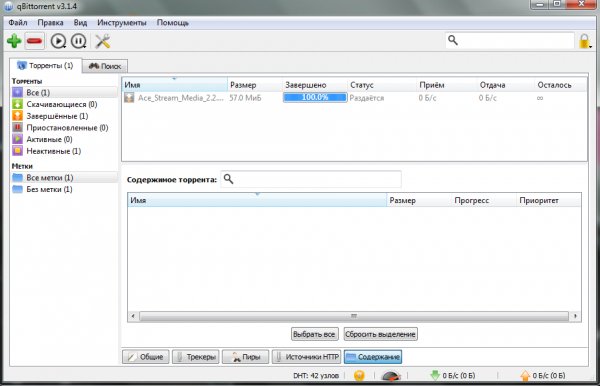Viewport: 600px width, 386px height.
Task: Select the Ace_Stream_Media torrent row
Action: [354, 98]
